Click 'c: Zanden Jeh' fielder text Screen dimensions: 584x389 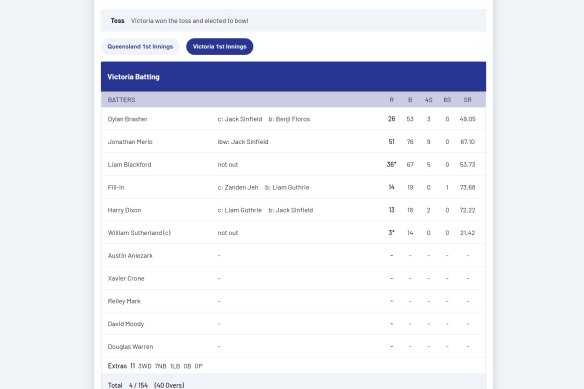pos(238,187)
